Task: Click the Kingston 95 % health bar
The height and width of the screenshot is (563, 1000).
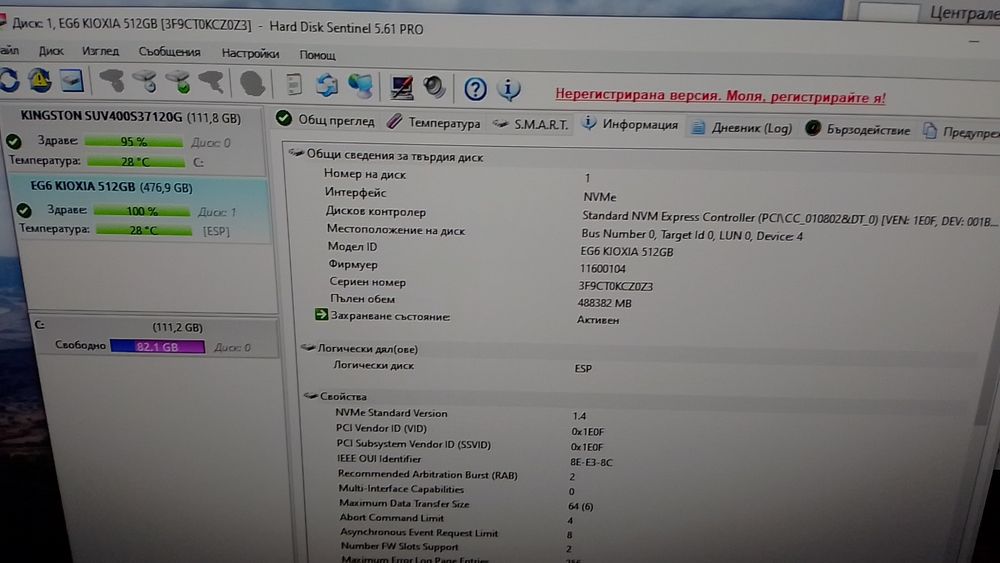Action: pos(133,141)
